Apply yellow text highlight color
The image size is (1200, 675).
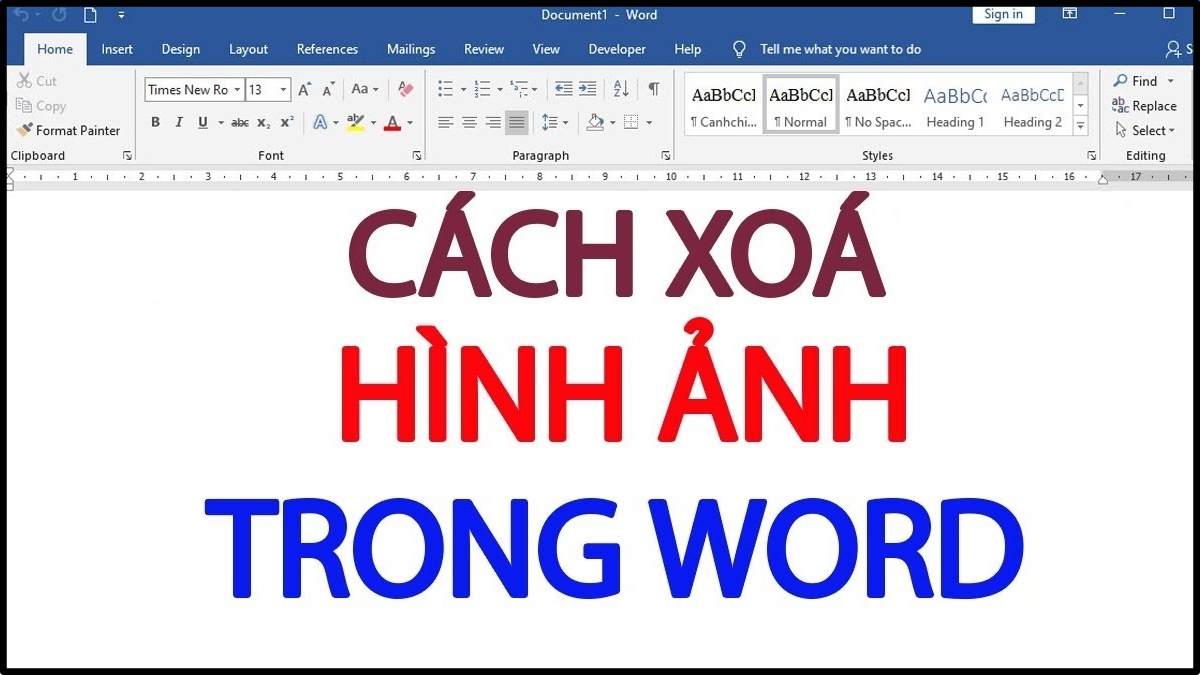356,122
